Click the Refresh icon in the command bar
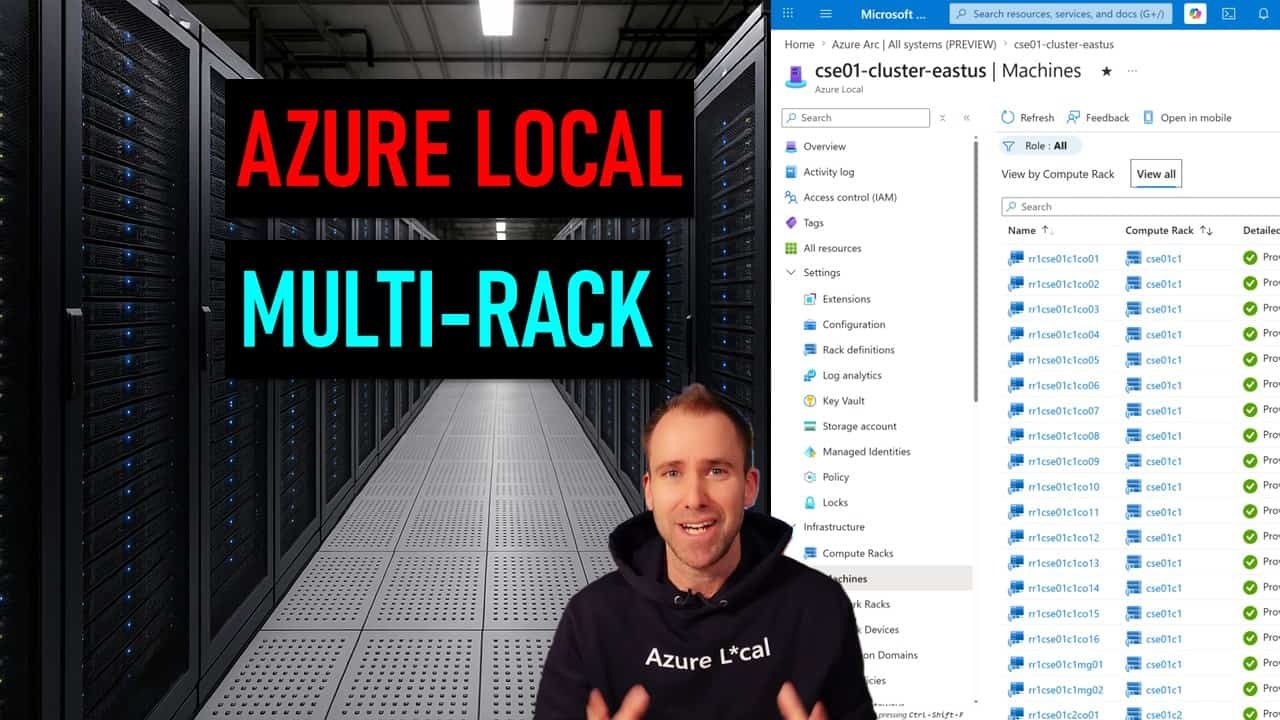This screenshot has width=1280, height=720. (x=1008, y=118)
